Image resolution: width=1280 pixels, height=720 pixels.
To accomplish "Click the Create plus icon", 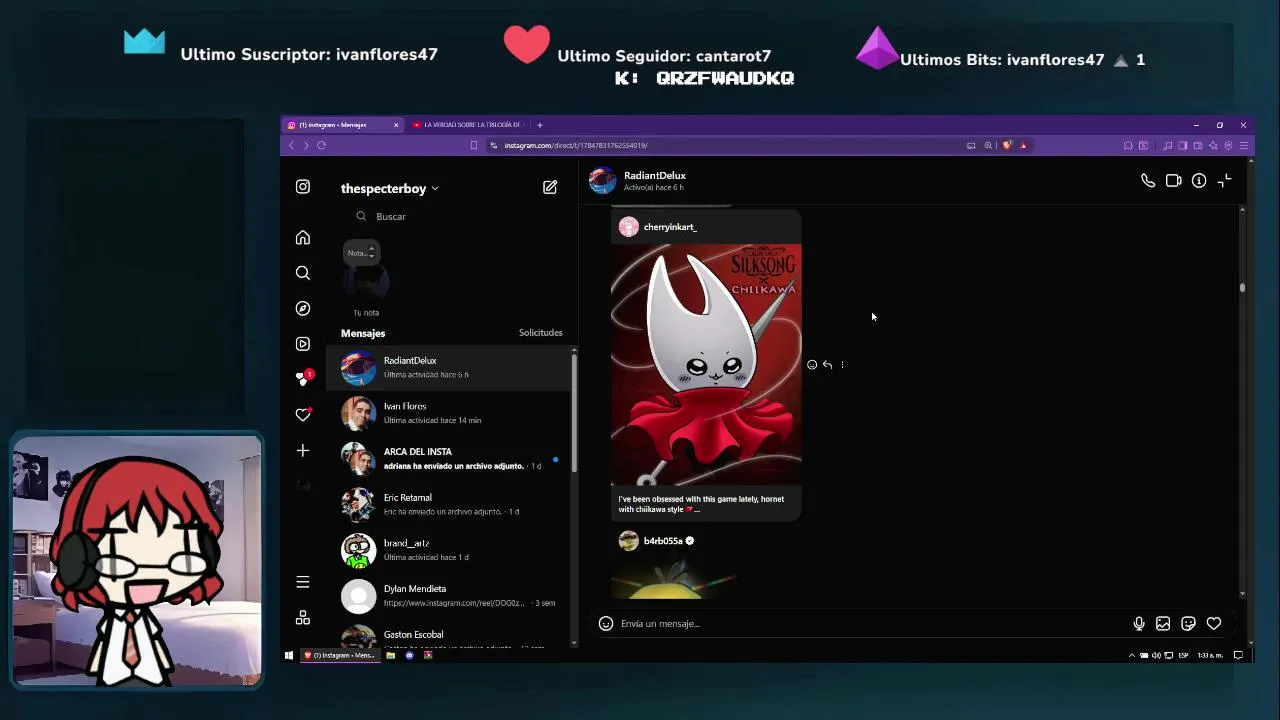I will pos(303,451).
